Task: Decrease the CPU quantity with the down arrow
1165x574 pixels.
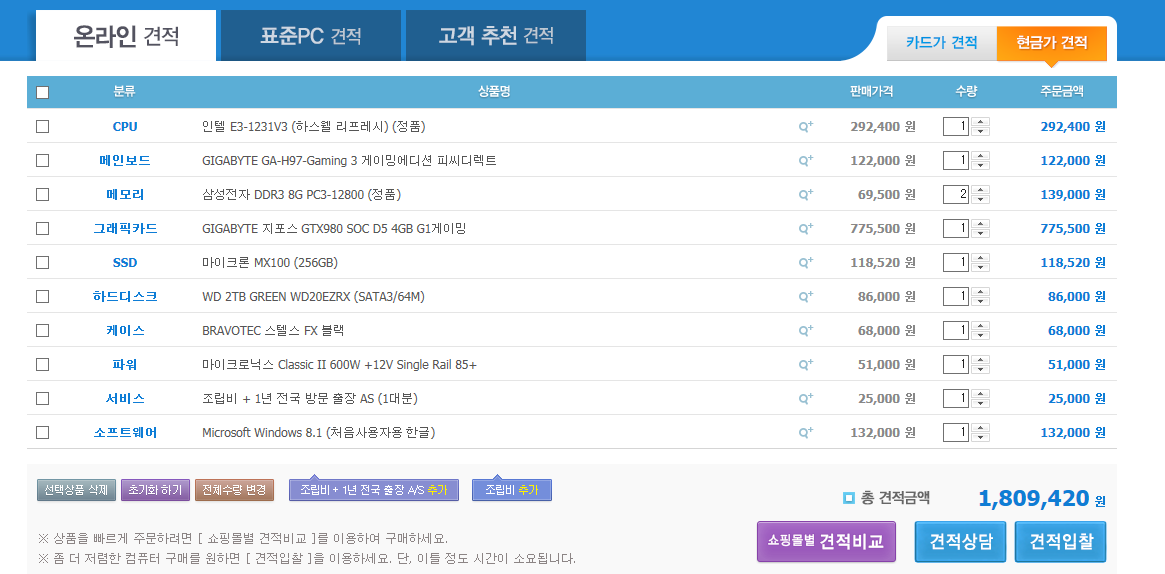Action: pyautogui.click(x=981, y=132)
